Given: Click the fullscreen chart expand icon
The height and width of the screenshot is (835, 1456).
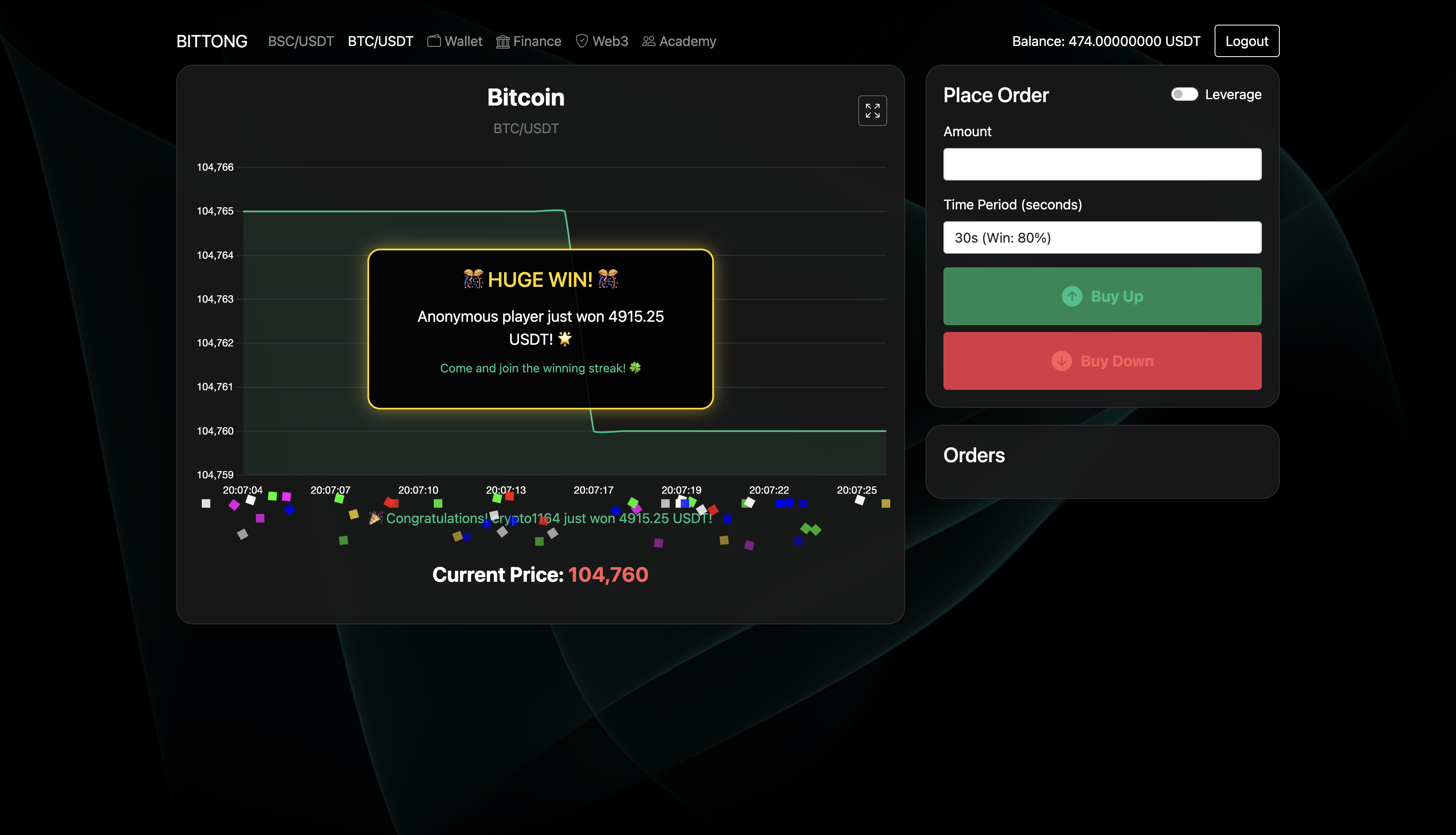Looking at the screenshot, I should (872, 111).
